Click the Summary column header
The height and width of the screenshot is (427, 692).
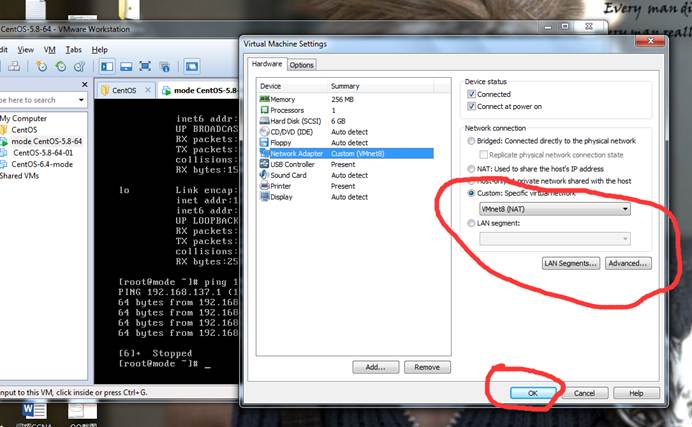coord(381,86)
